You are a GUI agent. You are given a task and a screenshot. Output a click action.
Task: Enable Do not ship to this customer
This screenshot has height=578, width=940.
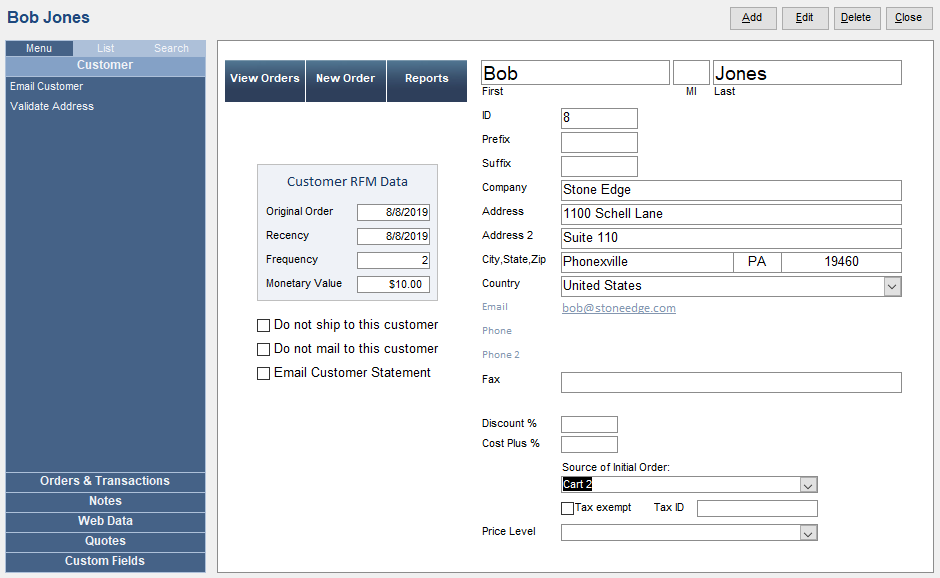coord(264,325)
